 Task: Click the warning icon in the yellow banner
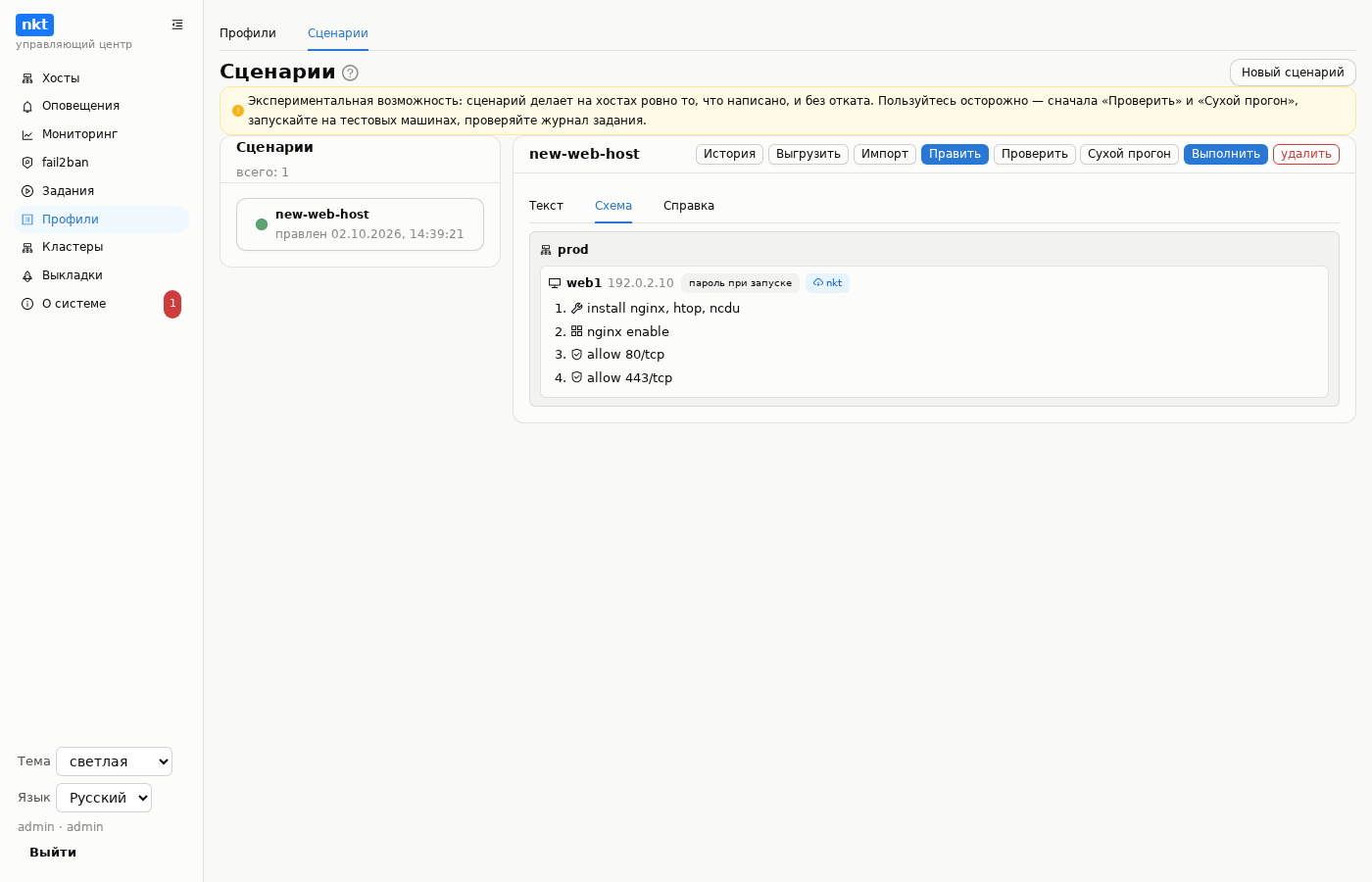click(238, 111)
